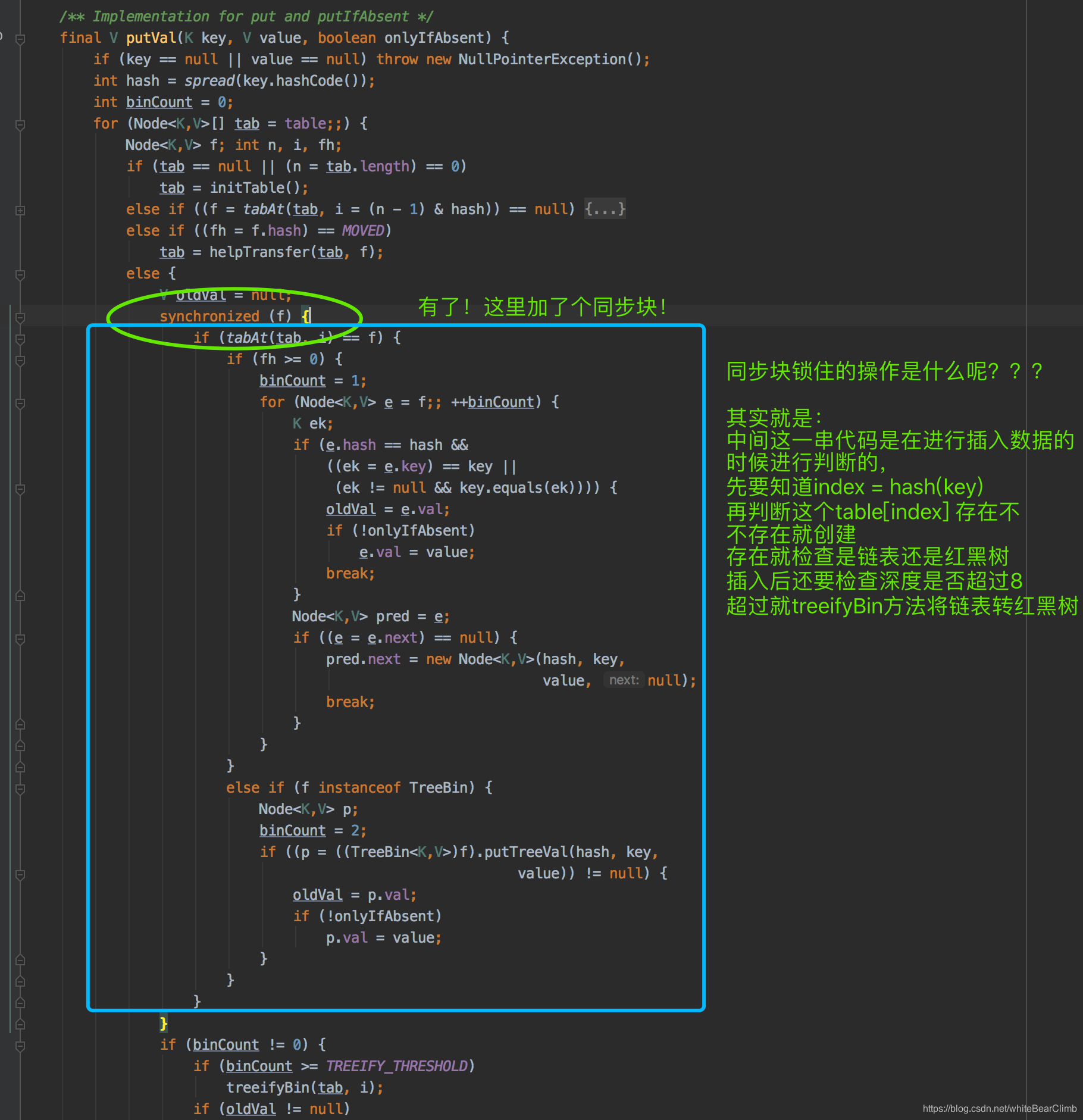
Task: Fold the 'if (tabAt(tab, i) == f)' block
Action: 20,339
